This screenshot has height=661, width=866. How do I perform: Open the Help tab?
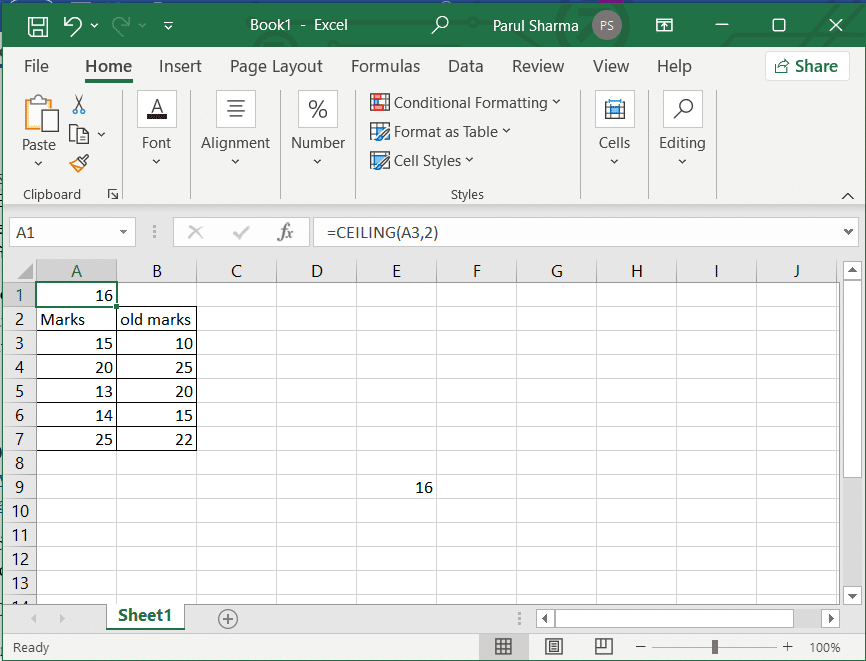point(674,66)
